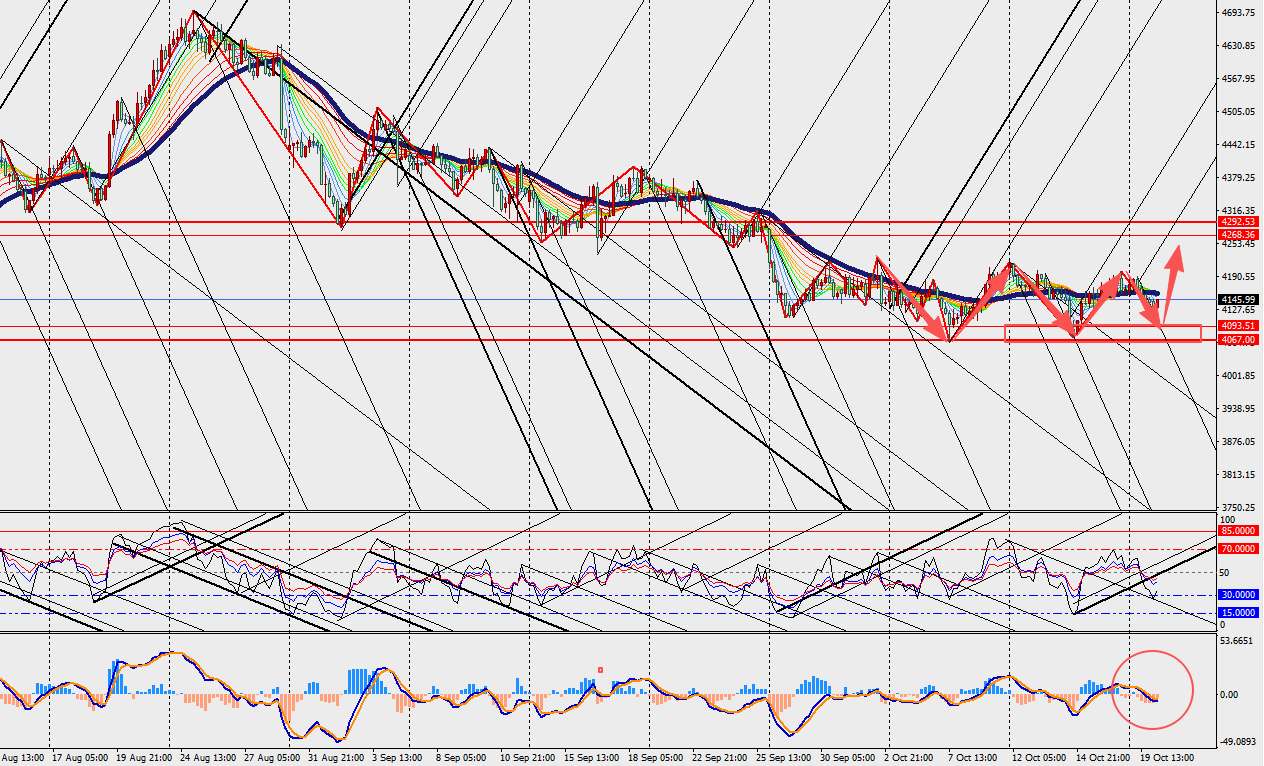Viewport: 1264px width, 766px height.
Task: Select the 3813.15 price scale value
Action: (1237, 475)
